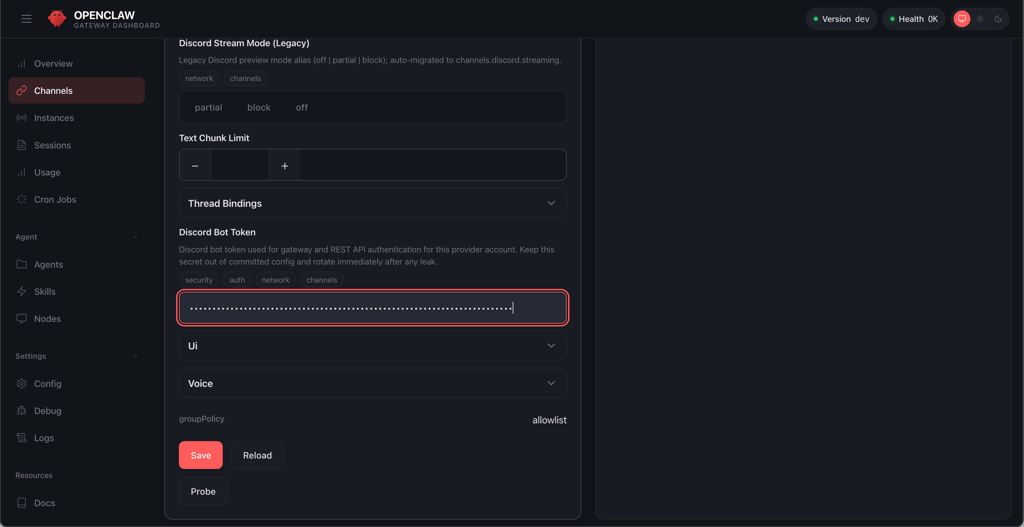Click the channels tag under Stream Mode

click(x=245, y=78)
